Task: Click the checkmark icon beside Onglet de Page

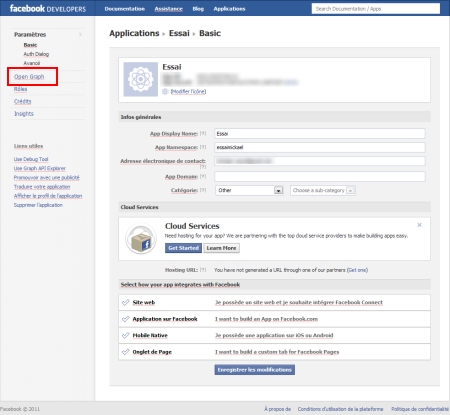Action: (x=126, y=352)
